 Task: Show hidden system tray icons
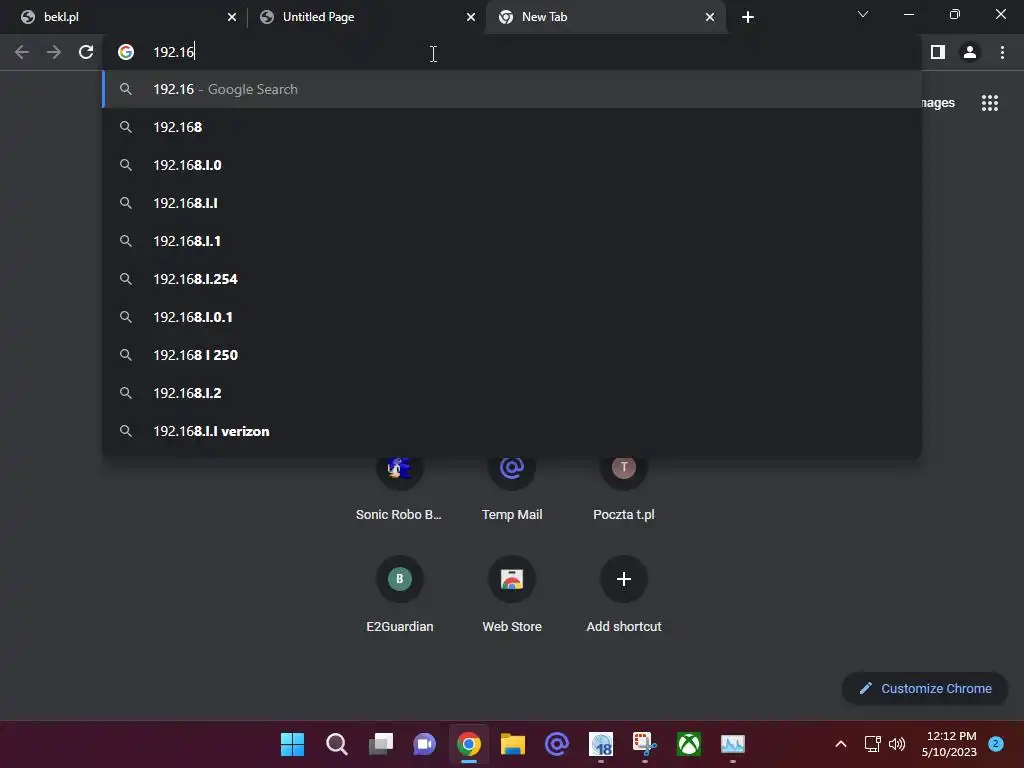click(841, 744)
